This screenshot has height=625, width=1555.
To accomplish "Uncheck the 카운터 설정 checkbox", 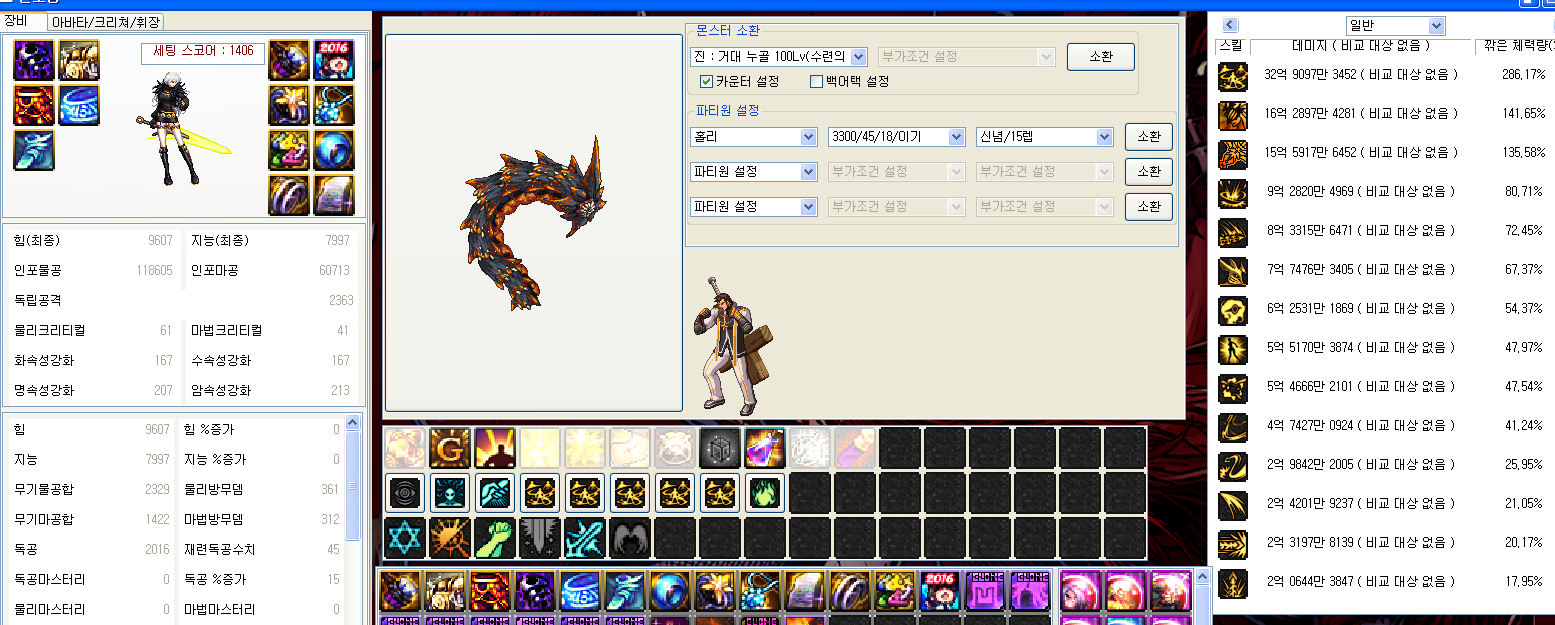I will 707,81.
